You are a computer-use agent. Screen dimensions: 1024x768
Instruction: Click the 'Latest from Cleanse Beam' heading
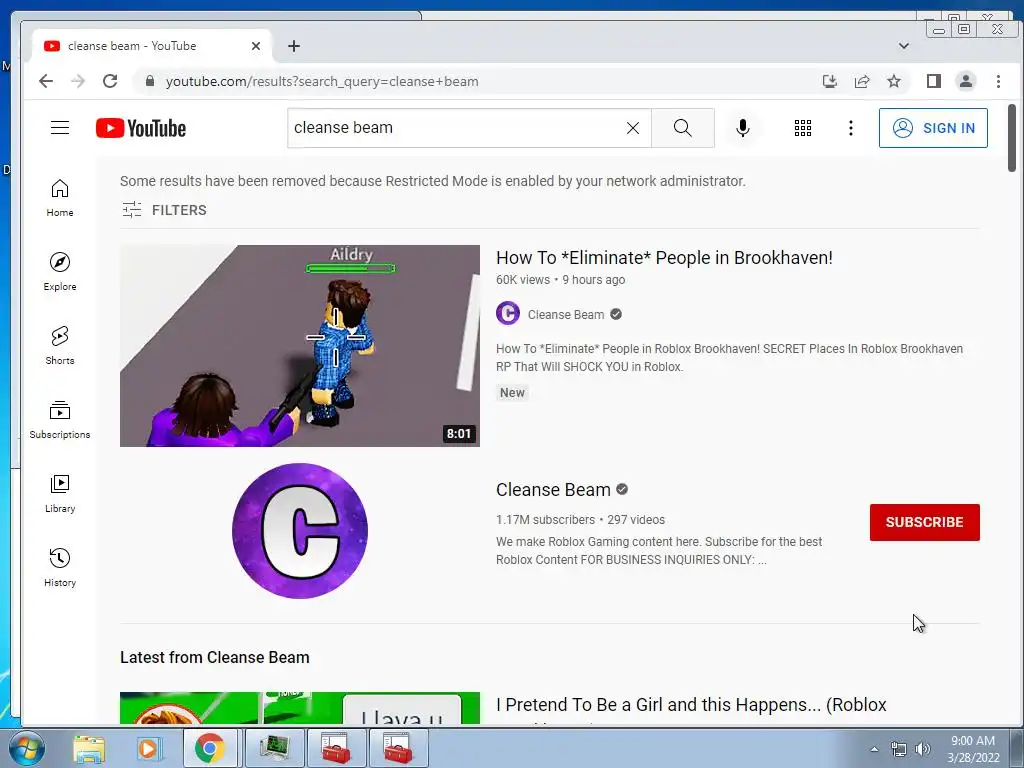[x=215, y=658]
